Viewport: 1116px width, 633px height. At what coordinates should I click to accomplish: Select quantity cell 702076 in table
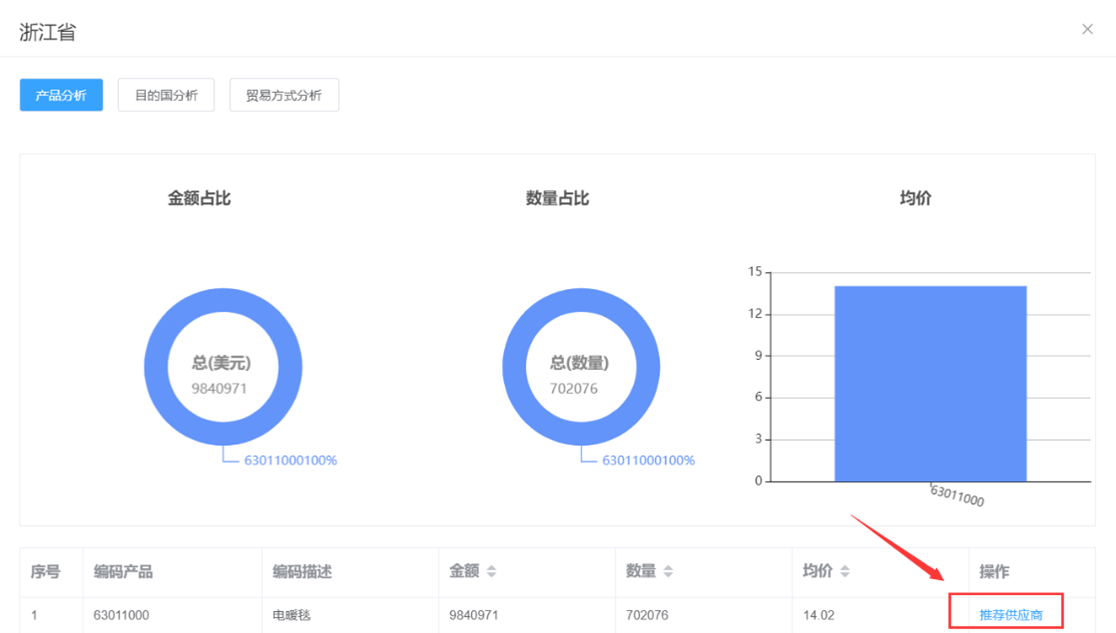647,615
